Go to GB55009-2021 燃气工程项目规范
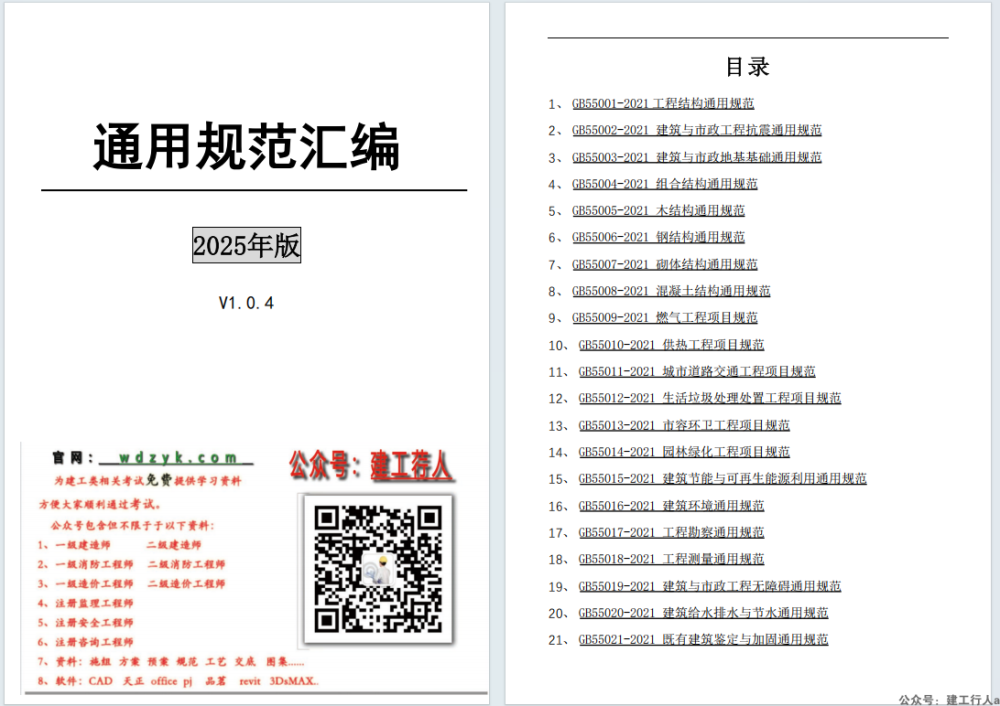The height and width of the screenshot is (706, 1000). pyautogui.click(x=664, y=318)
